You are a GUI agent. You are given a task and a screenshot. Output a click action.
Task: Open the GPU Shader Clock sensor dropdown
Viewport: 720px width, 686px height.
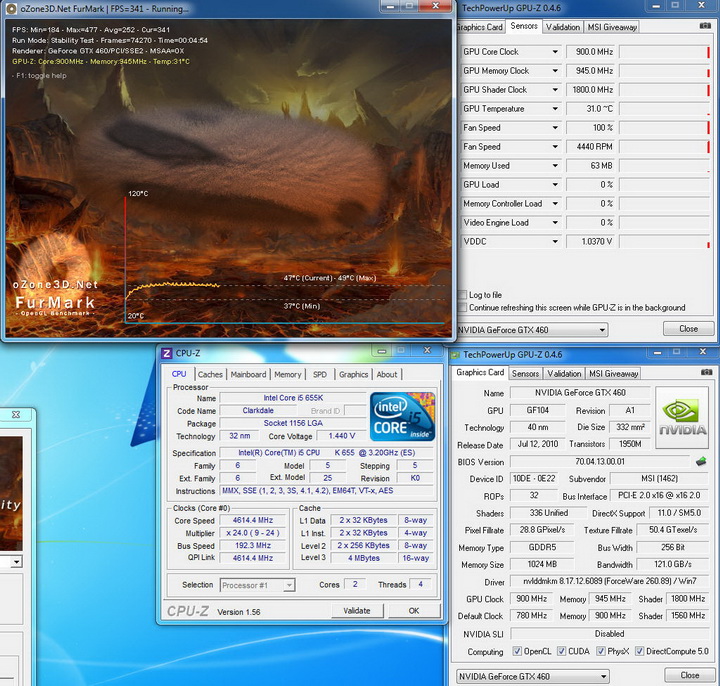click(555, 90)
